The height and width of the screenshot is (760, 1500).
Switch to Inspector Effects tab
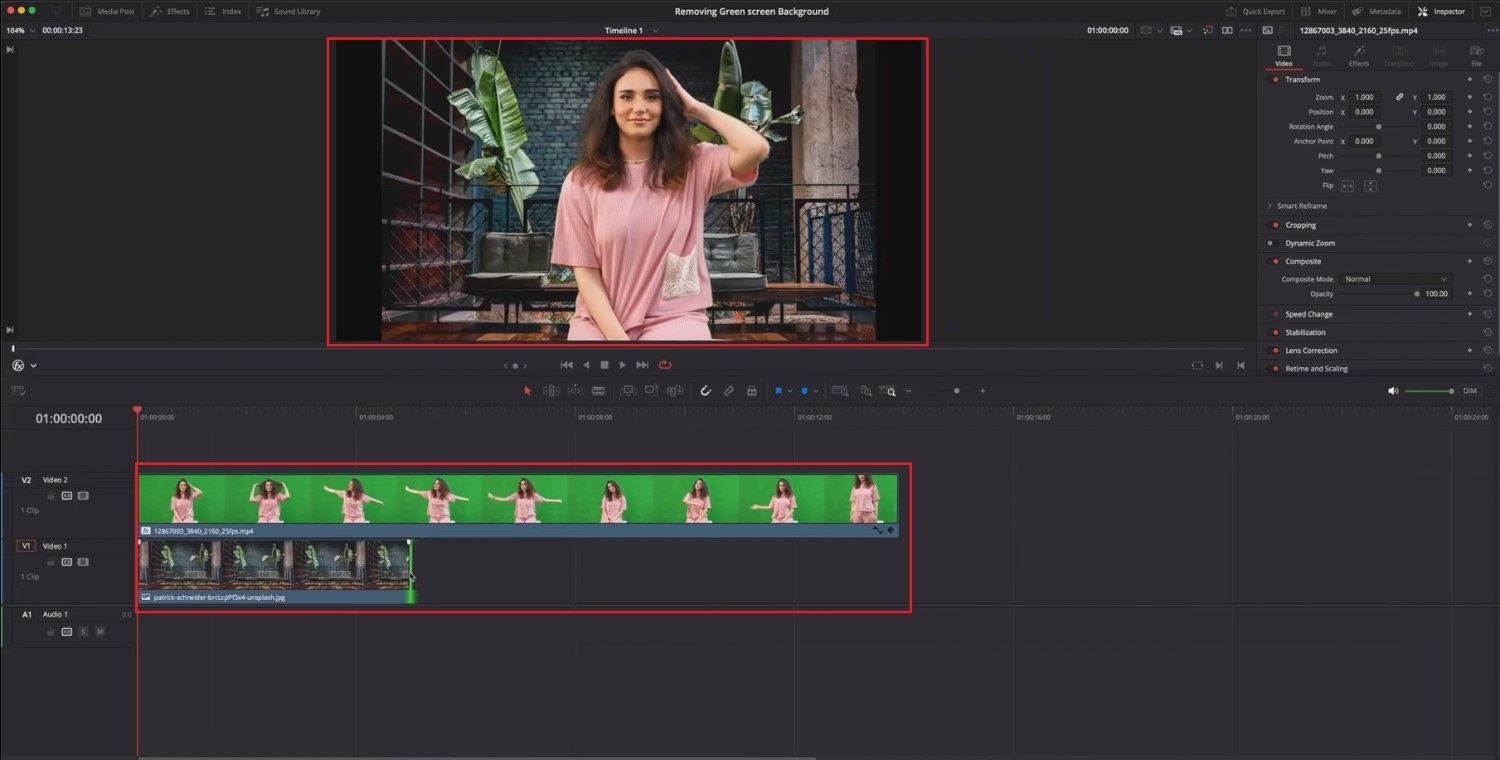(x=1359, y=56)
